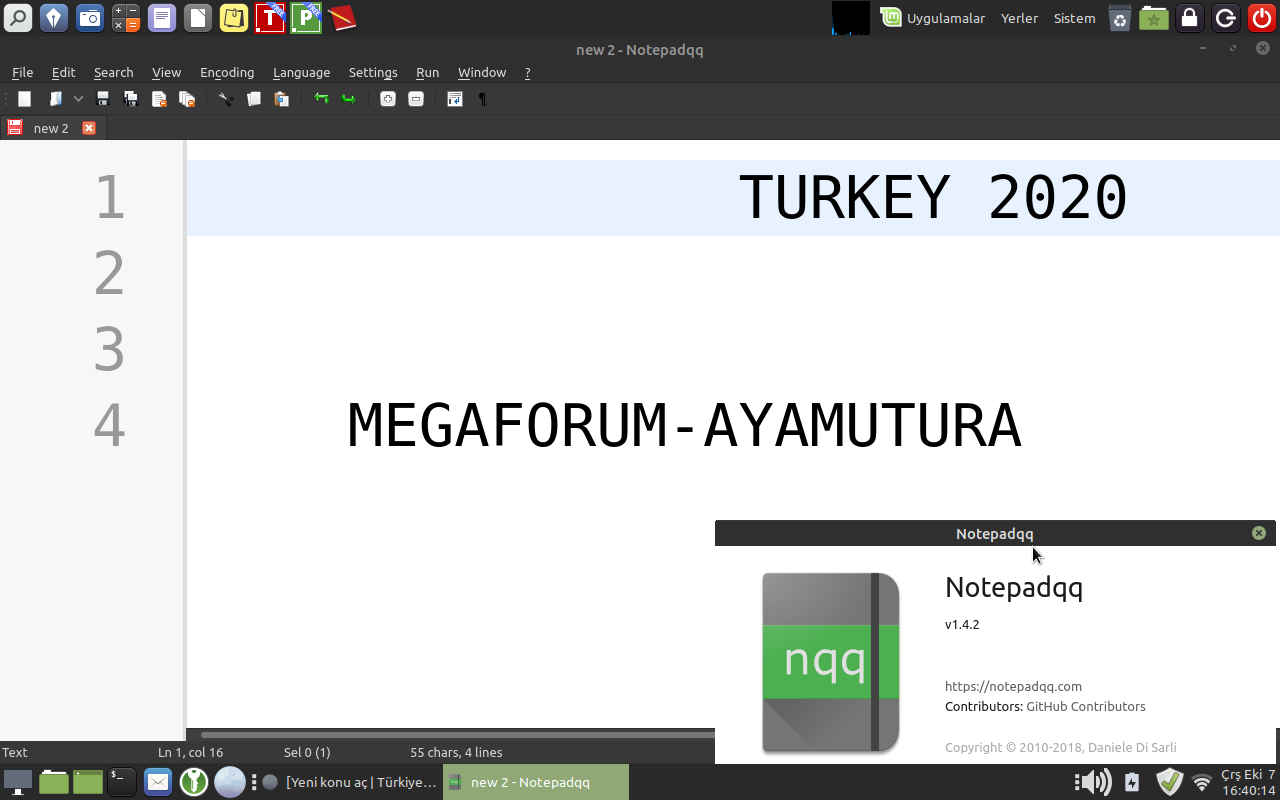The image size is (1280, 800).
Task: Open the File menu
Action: click(x=22, y=72)
